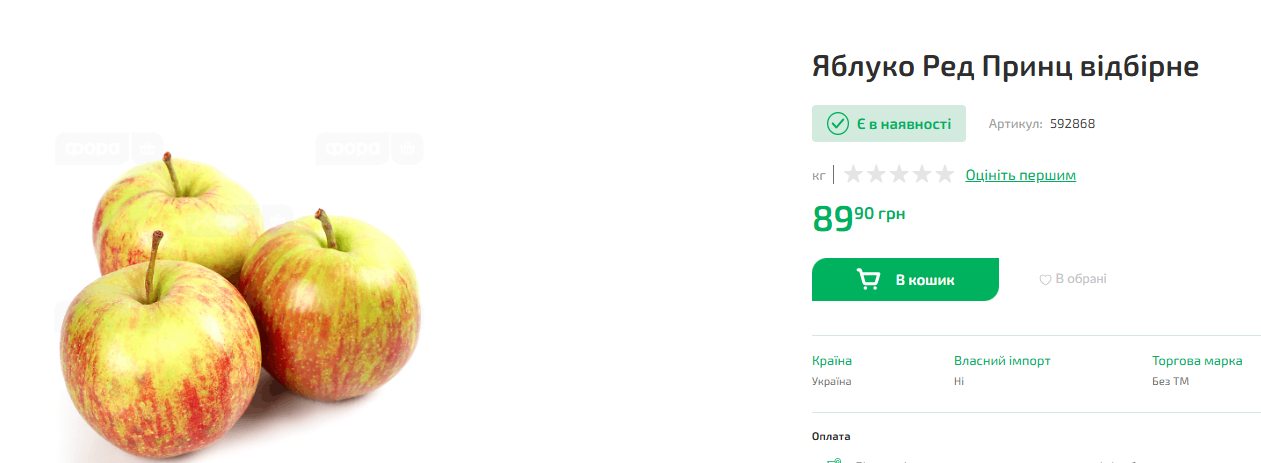
Task: Click the heart icon next to В обрані
Action: [x=1045, y=280]
